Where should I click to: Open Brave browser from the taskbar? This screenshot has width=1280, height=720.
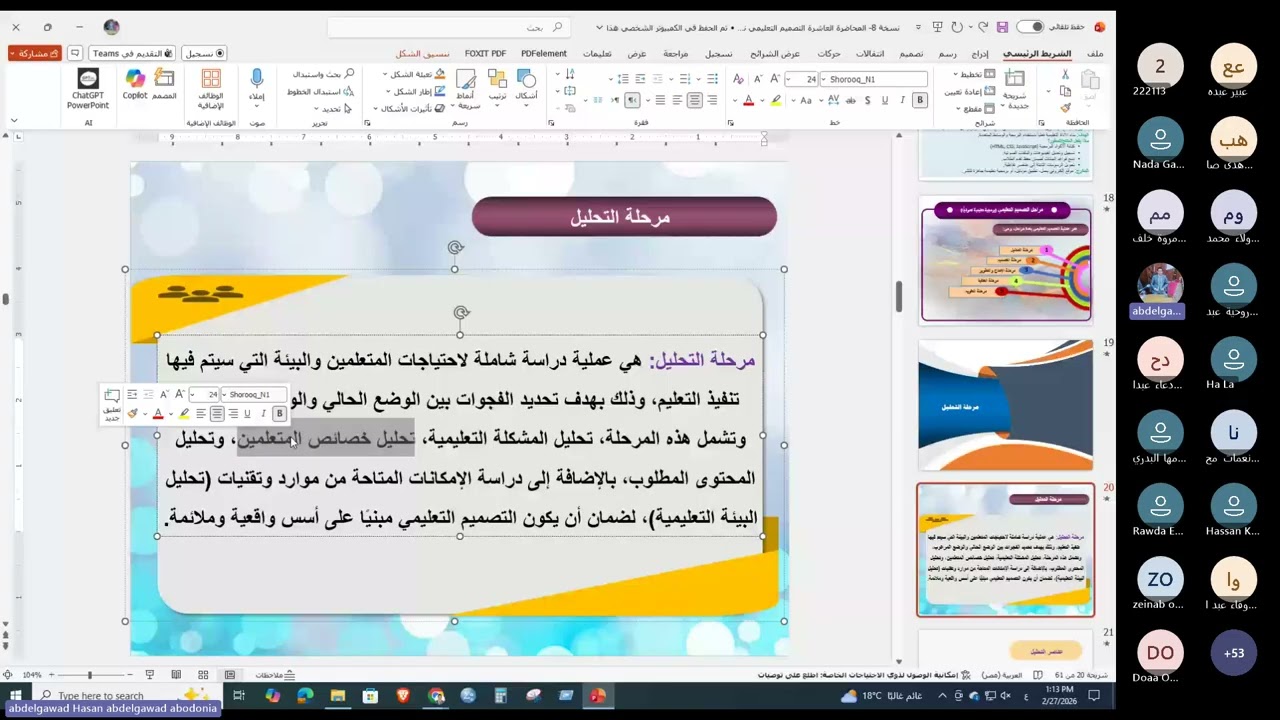point(403,696)
